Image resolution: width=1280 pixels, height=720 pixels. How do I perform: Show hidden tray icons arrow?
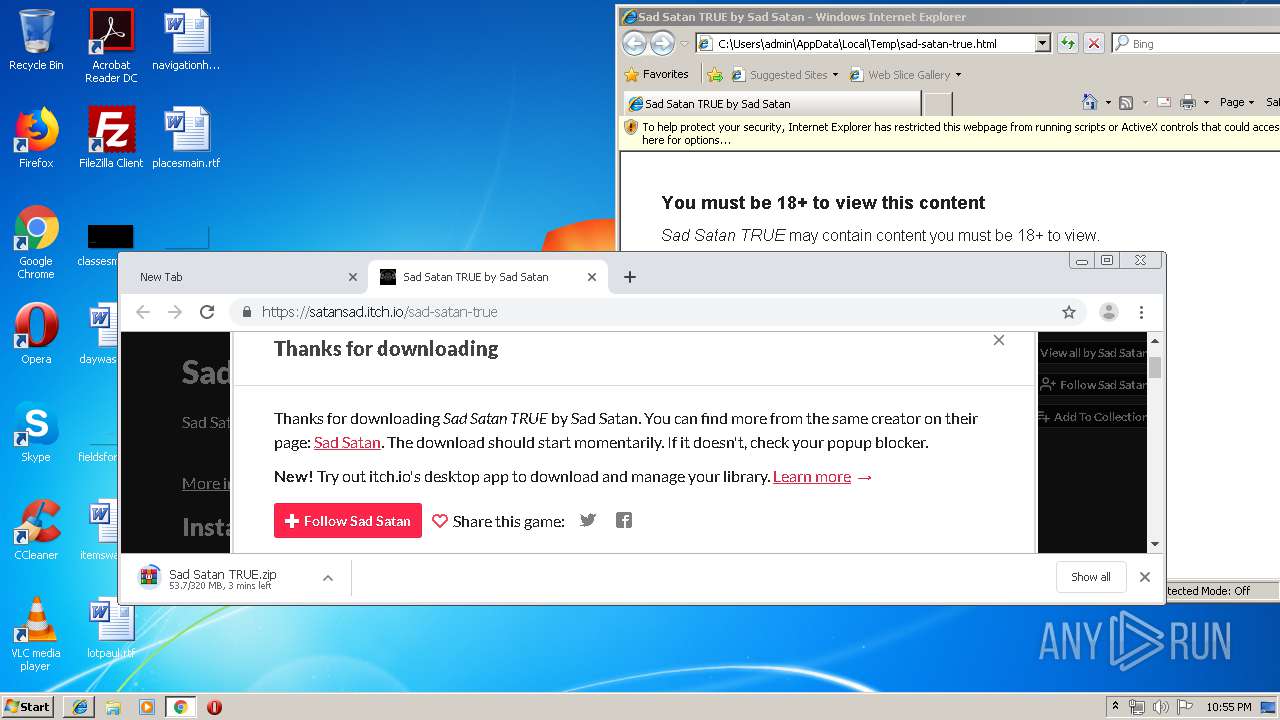coord(1115,707)
